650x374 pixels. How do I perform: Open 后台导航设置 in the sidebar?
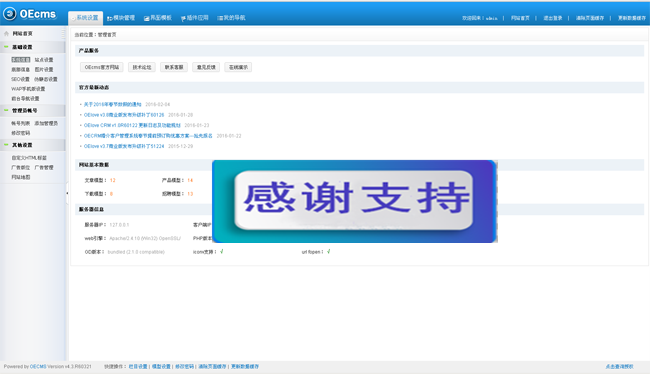pyautogui.click(x=25, y=99)
